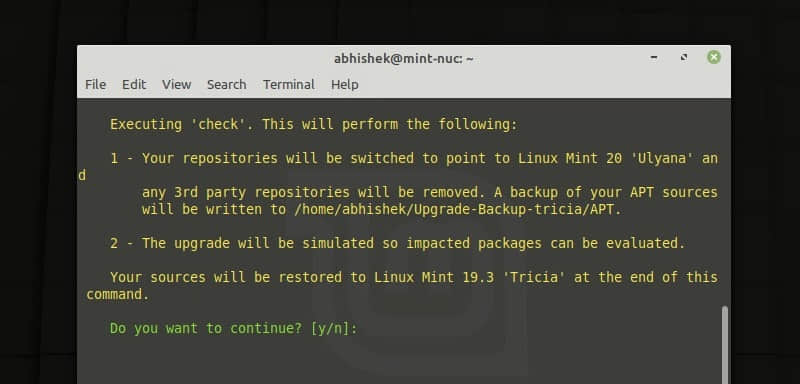Viewport: 800px width, 384px height.
Task: Click the terminal vertical scrollbar thumb
Action: (725, 345)
